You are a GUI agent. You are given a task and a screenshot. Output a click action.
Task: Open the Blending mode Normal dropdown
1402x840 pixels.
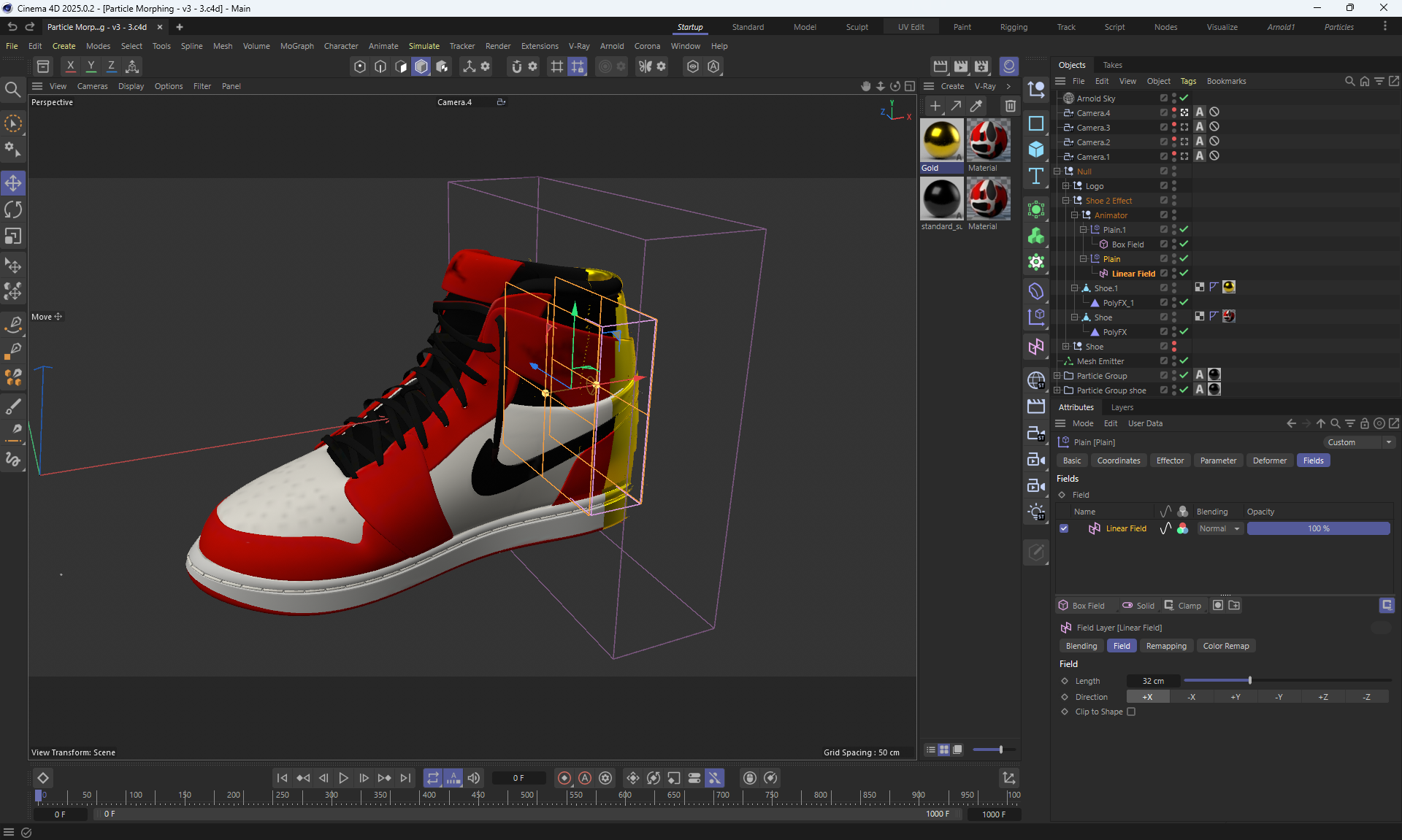click(1219, 528)
